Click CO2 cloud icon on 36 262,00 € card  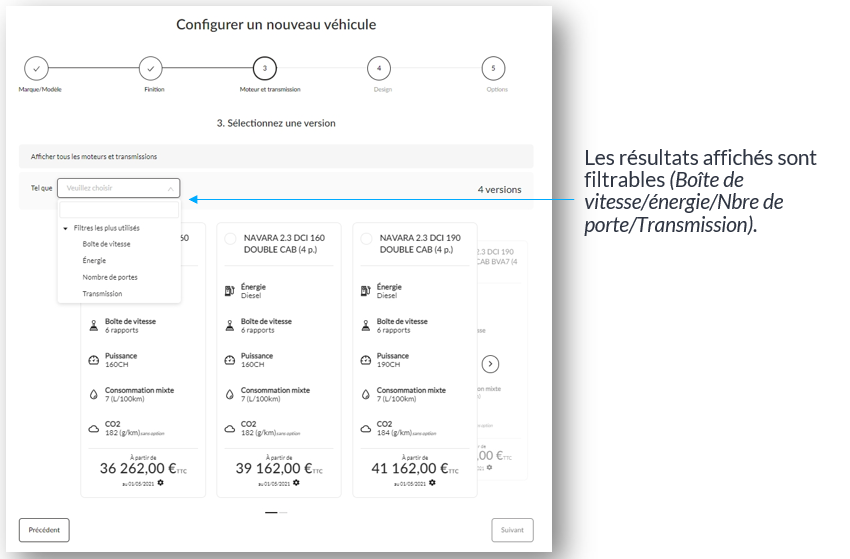click(x=94, y=429)
